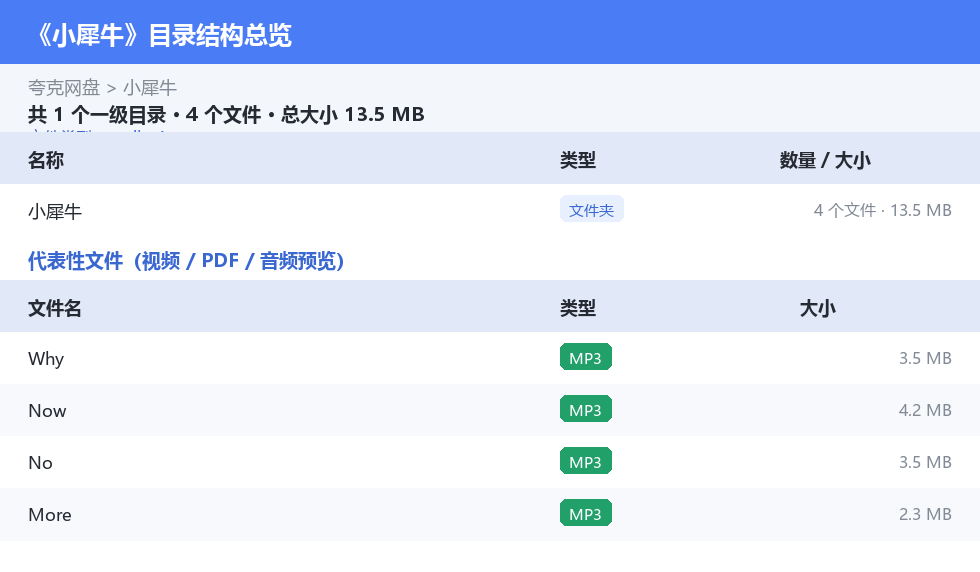Screen dimensions: 980x572
Task: Select the 4.2 MB size value
Action: coord(925,410)
